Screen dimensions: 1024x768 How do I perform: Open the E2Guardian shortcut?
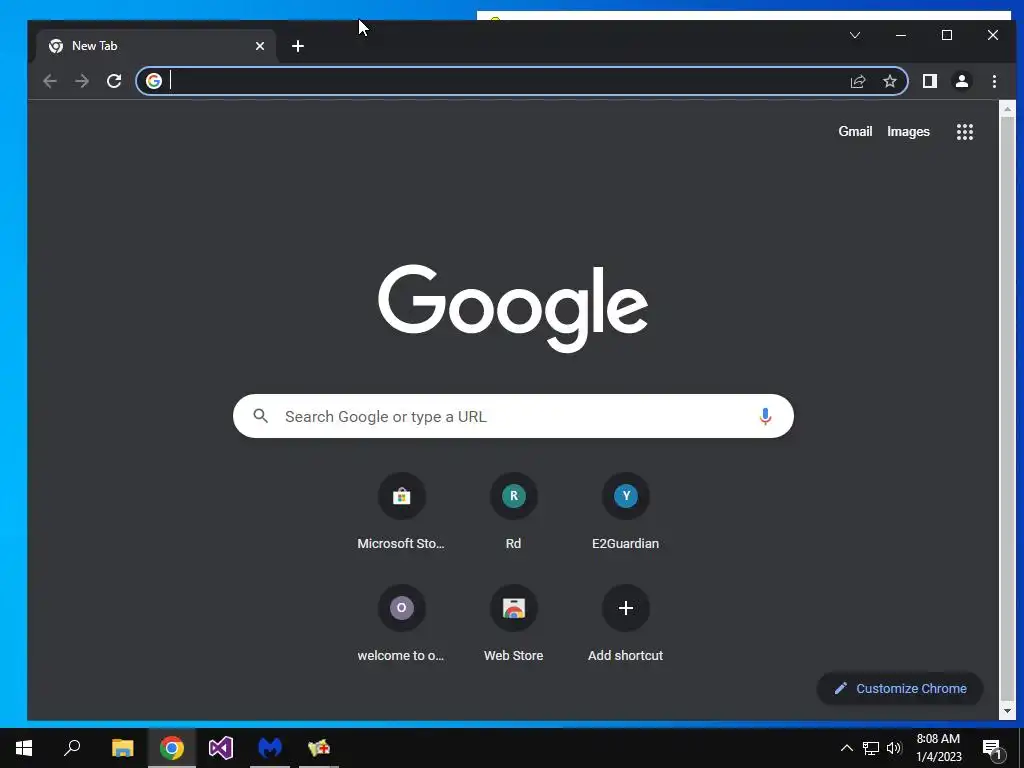(x=626, y=511)
